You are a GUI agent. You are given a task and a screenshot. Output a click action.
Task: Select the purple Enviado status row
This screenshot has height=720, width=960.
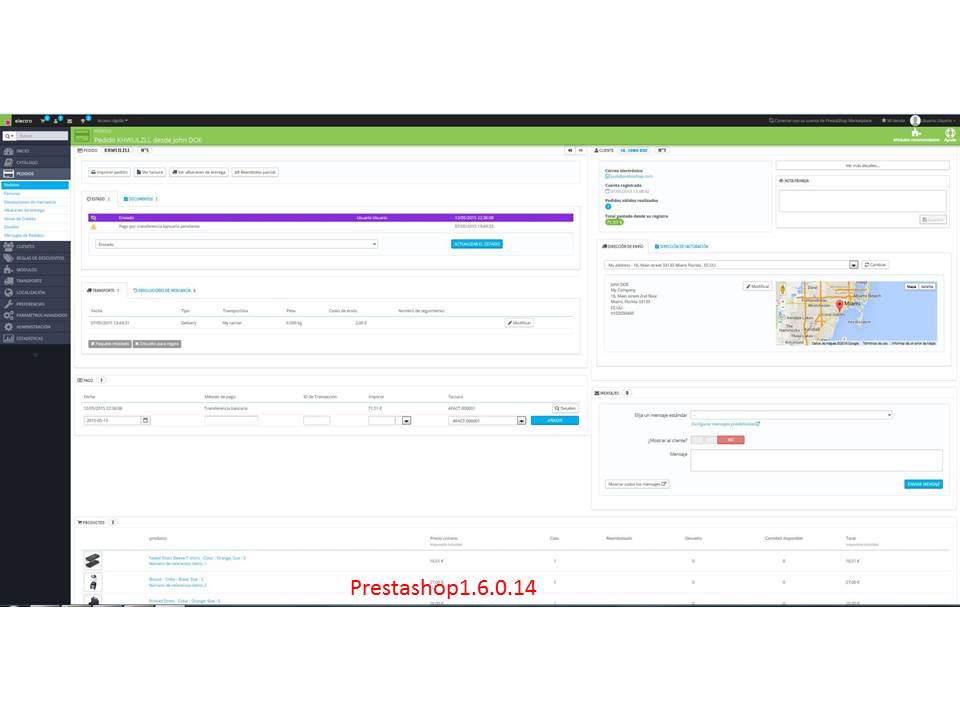point(331,217)
